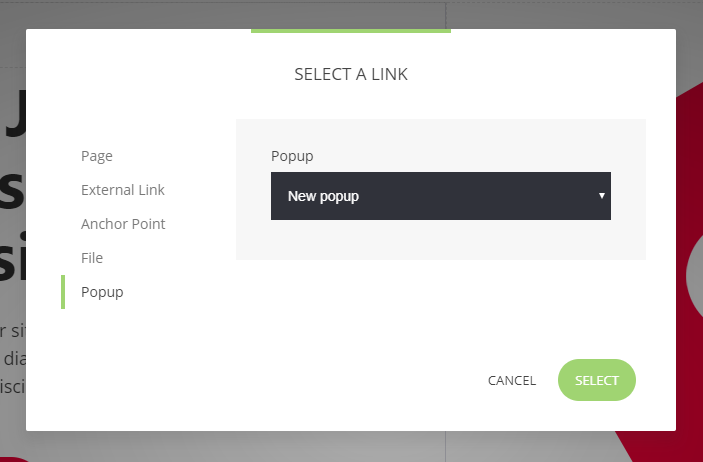Select the External Link option
The height and width of the screenshot is (462, 703).
tap(123, 190)
